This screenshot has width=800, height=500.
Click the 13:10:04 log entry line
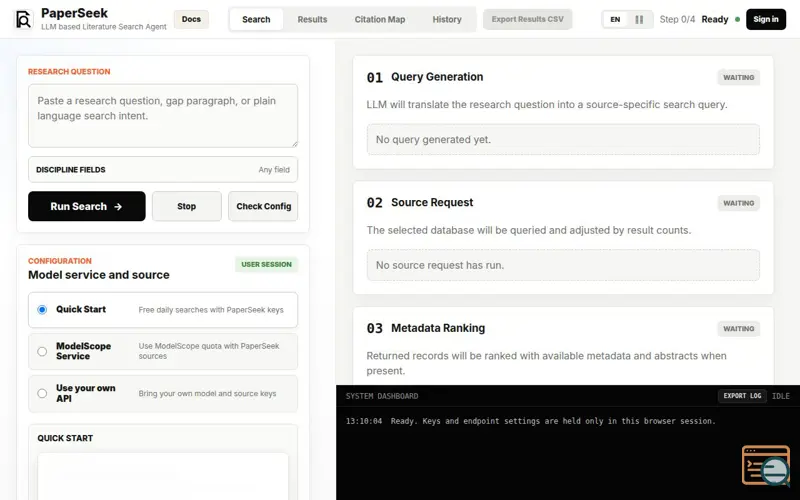pos(531,421)
